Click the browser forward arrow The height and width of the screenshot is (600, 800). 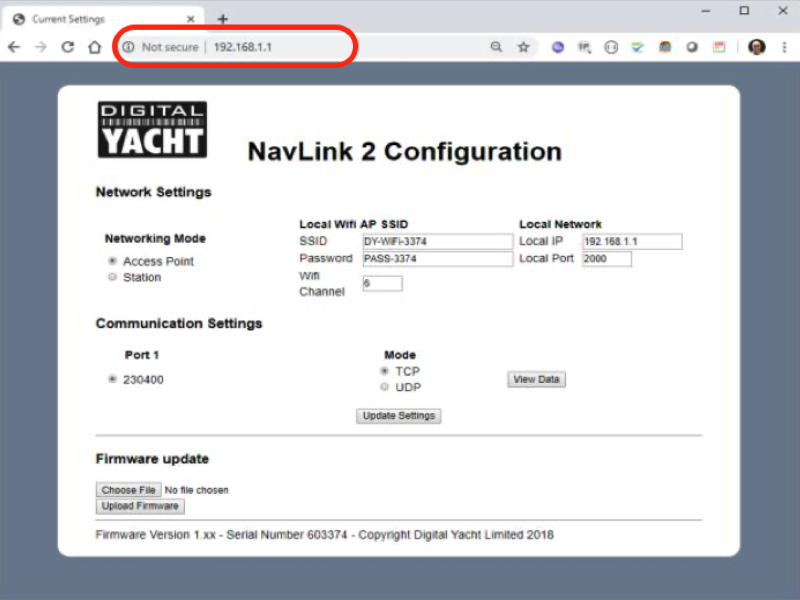pyautogui.click(x=41, y=47)
